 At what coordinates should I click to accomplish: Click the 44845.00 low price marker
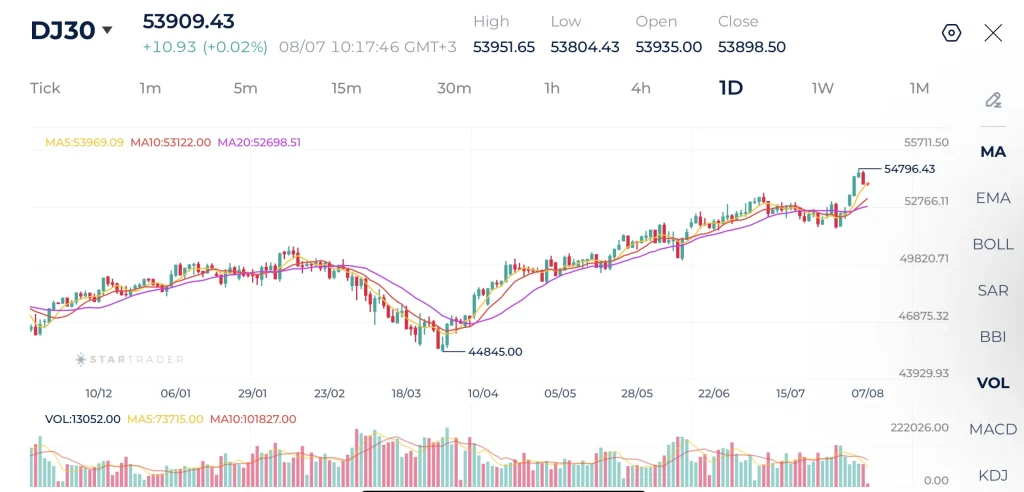(495, 352)
